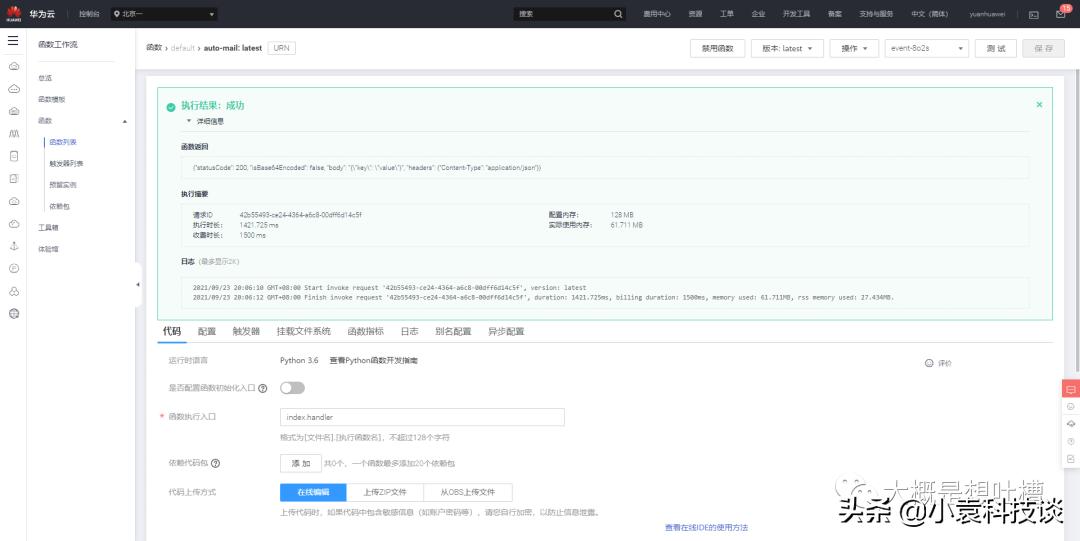Click the 测试 button

click(996, 48)
